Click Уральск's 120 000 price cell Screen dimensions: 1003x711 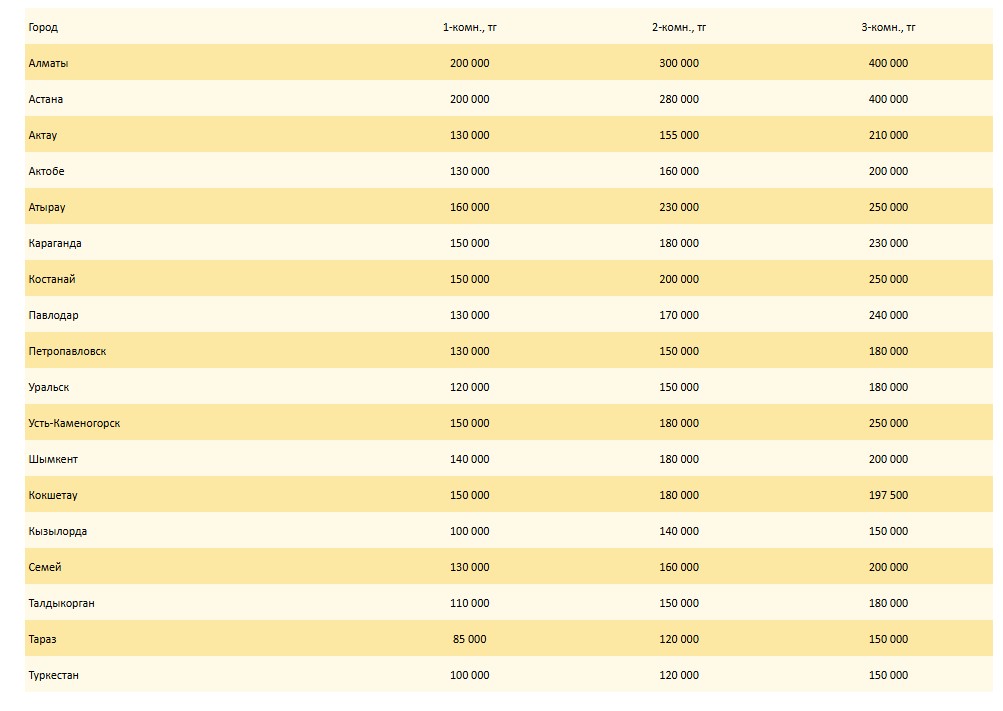470,387
